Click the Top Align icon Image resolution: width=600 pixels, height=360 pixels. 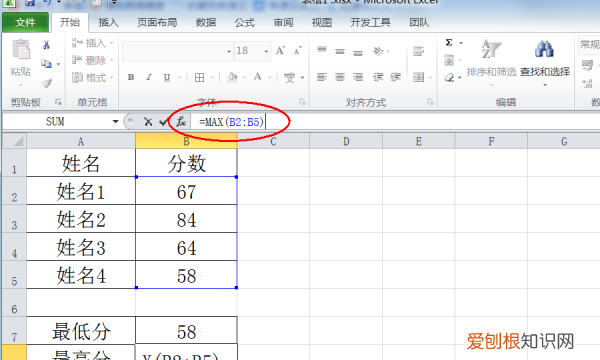click(x=322, y=50)
